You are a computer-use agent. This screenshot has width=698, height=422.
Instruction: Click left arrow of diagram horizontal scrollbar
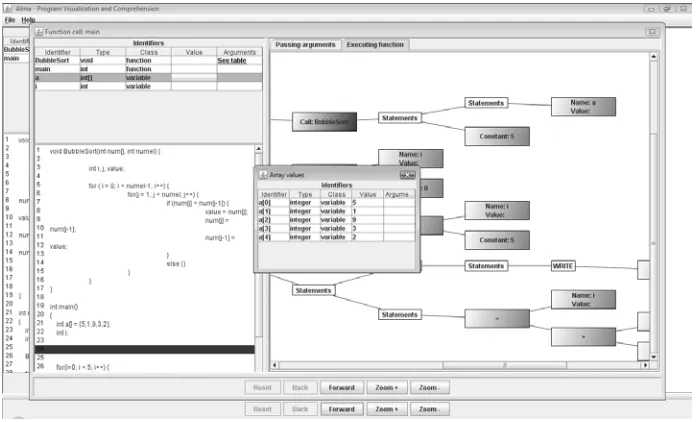click(x=275, y=365)
